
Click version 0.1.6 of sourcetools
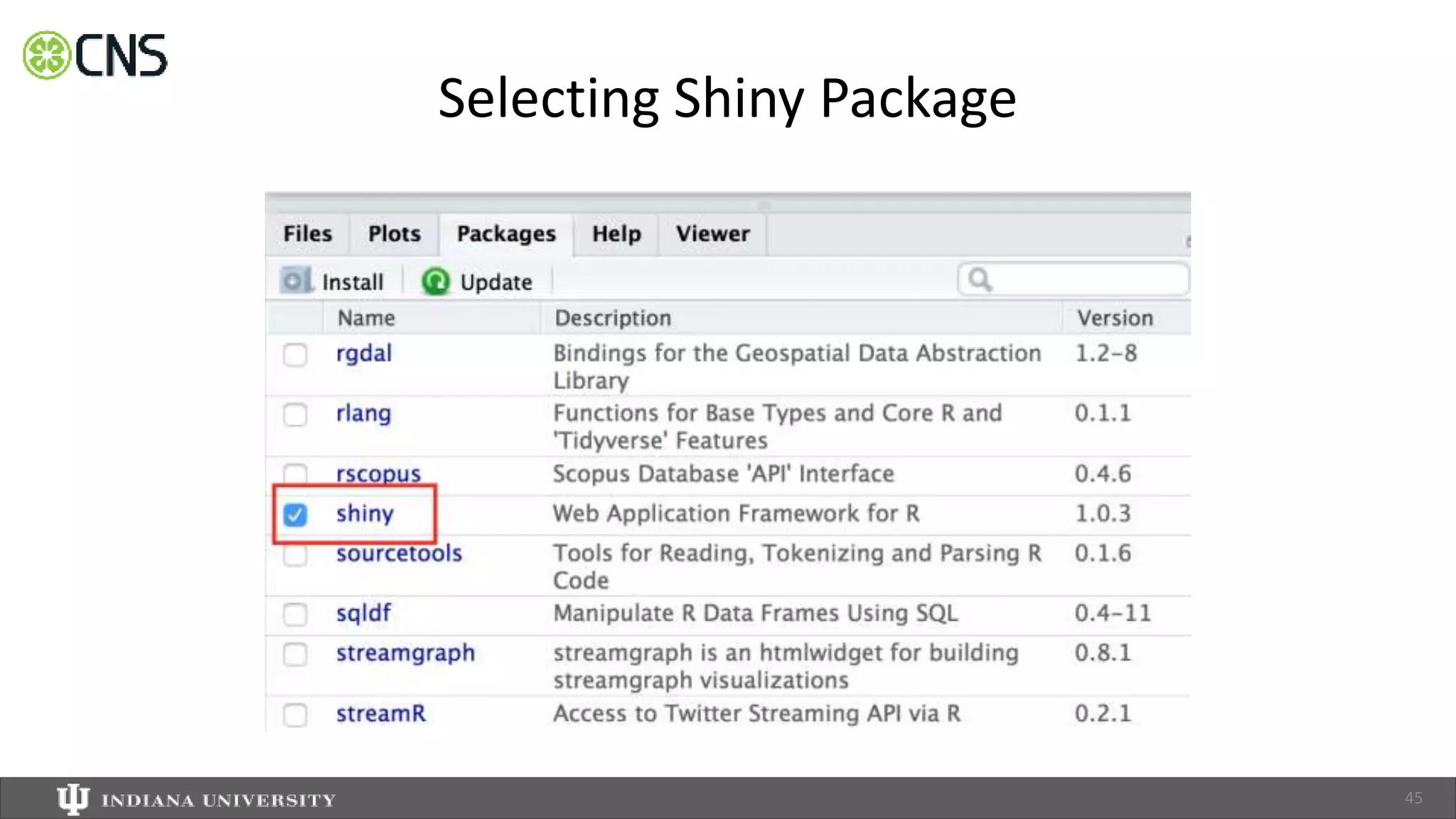coord(1103,553)
